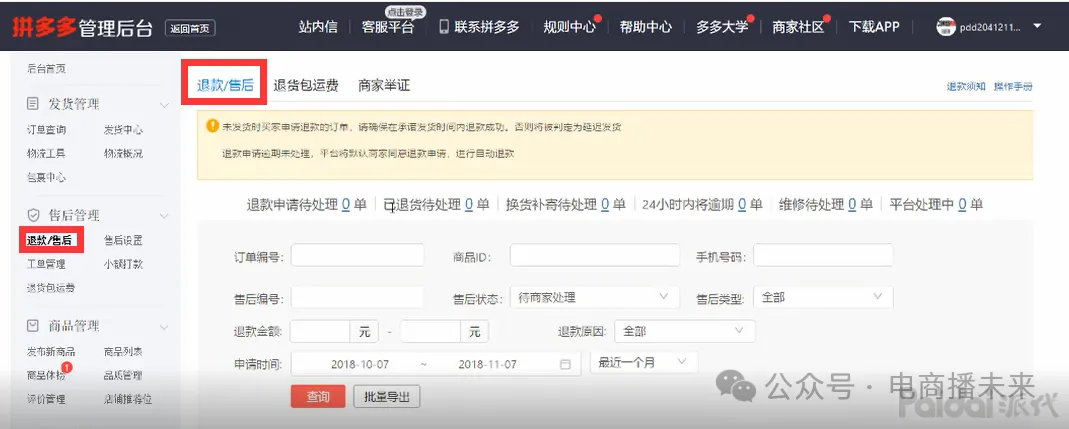Click the user avatar icon in header

(945, 27)
